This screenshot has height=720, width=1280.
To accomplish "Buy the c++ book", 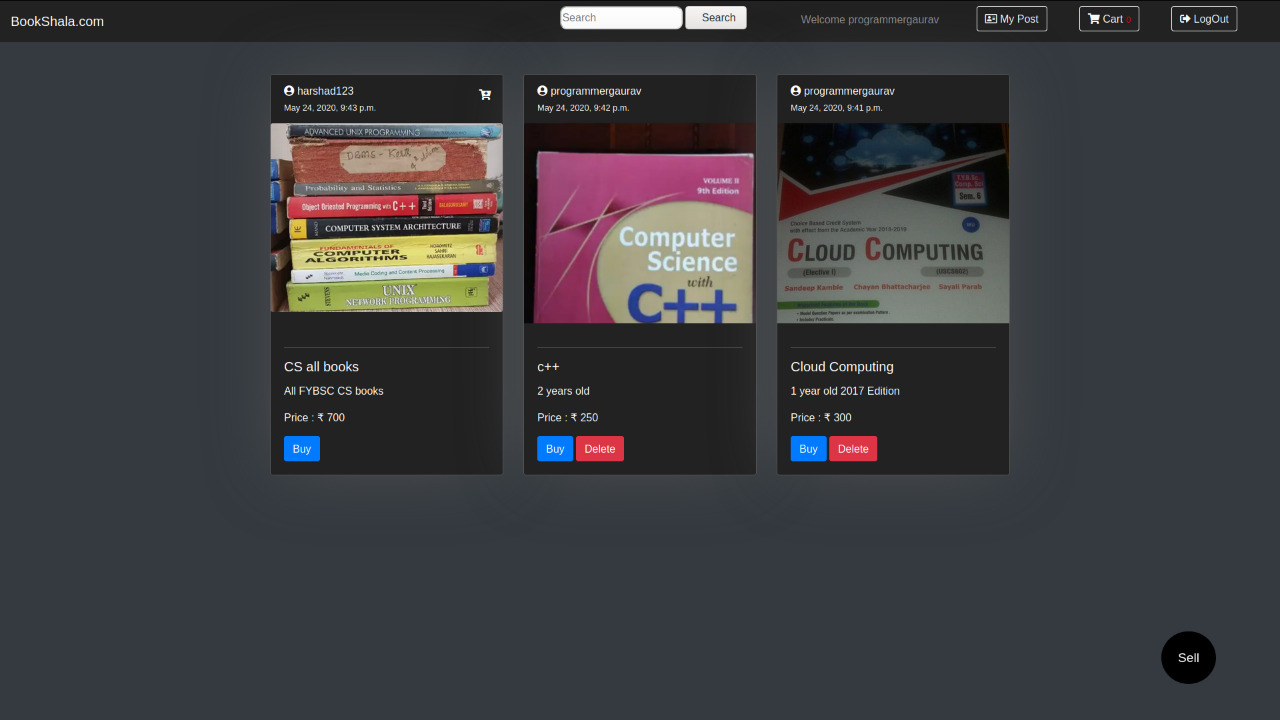I will point(554,449).
